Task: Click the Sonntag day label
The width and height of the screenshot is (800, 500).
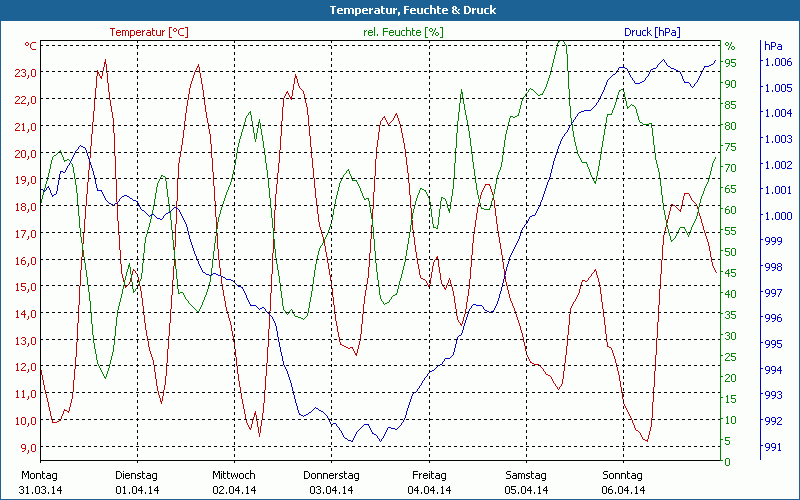Action: 623,474
